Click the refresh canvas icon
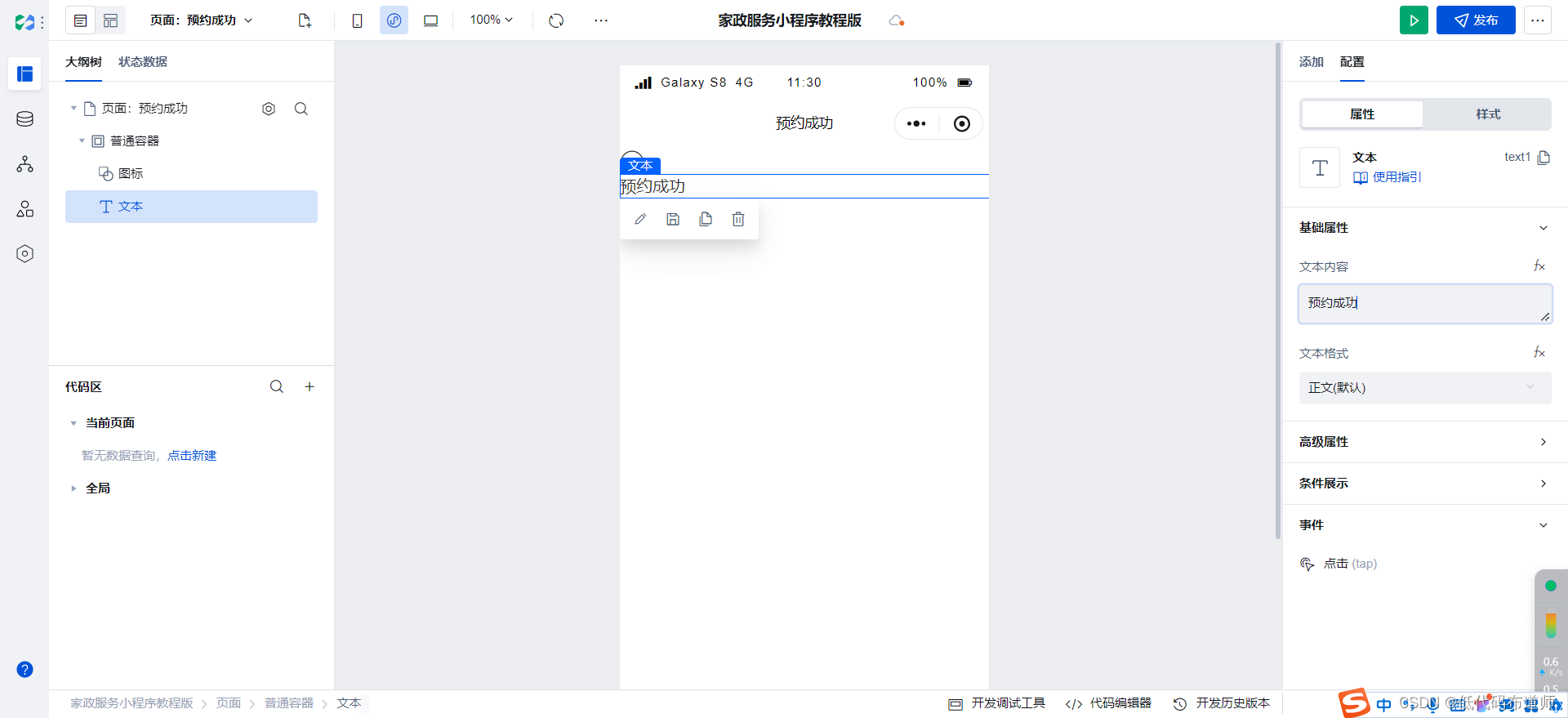Screen dimensions: 1568x718 tap(556, 20)
